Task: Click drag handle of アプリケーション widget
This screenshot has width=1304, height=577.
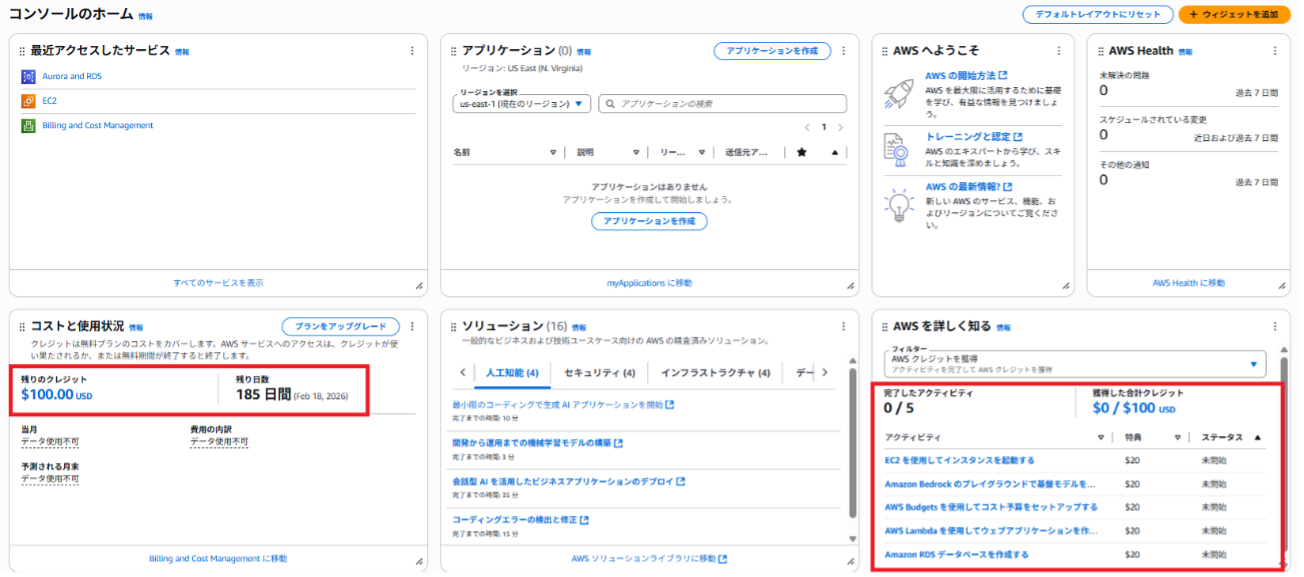Action: [453, 51]
